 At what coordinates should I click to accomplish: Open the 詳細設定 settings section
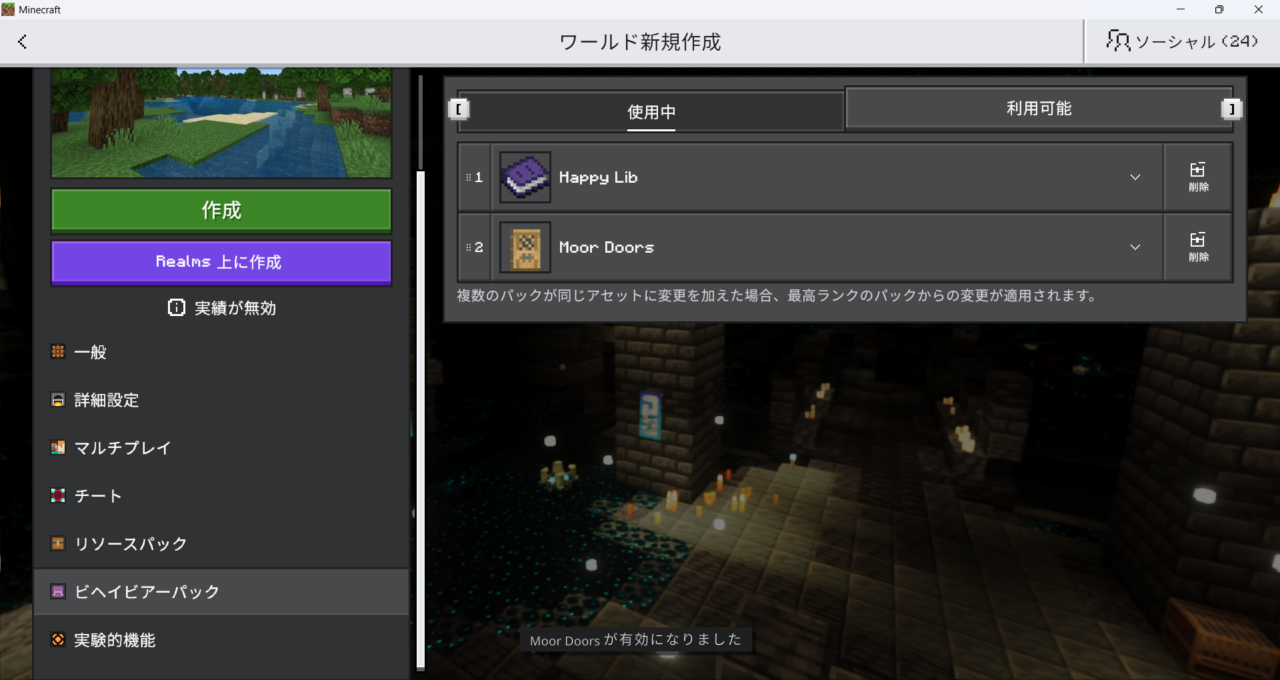(x=221, y=400)
